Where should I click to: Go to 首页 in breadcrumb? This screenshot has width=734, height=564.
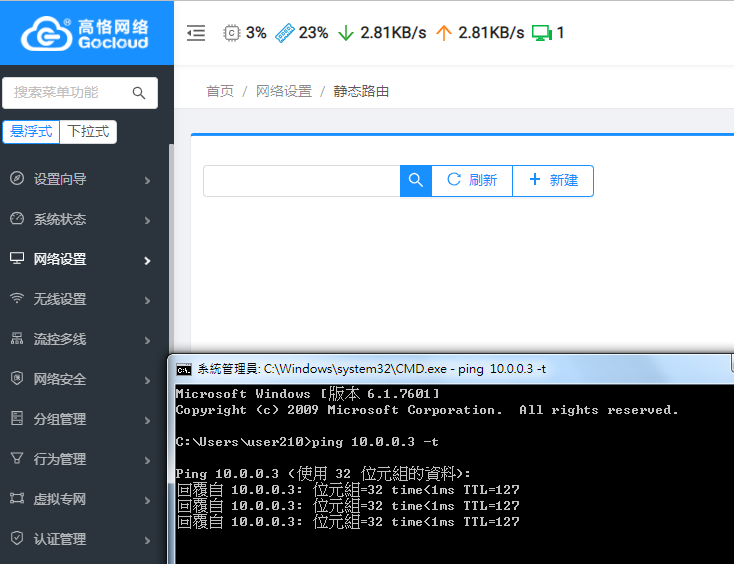(220, 91)
